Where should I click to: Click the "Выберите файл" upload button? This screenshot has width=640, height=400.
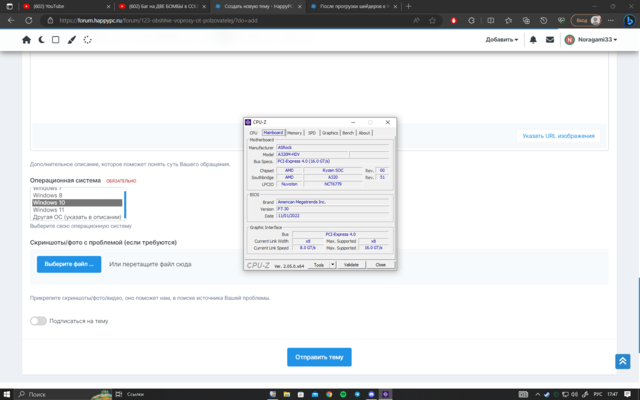69,264
